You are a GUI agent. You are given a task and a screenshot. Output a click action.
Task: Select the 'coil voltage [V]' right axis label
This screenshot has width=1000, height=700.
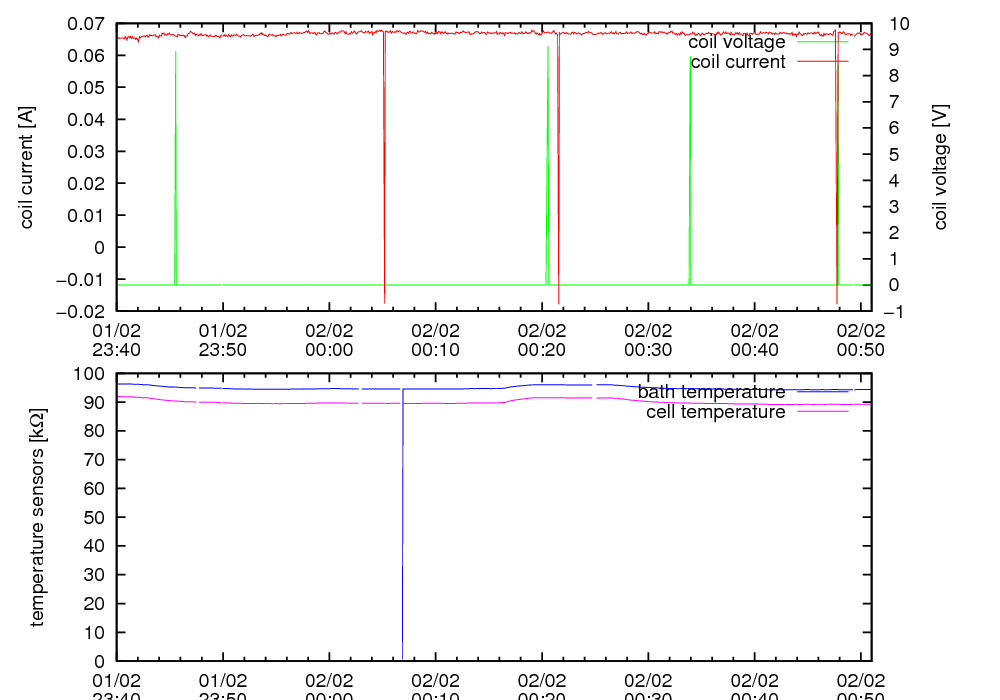(941, 166)
